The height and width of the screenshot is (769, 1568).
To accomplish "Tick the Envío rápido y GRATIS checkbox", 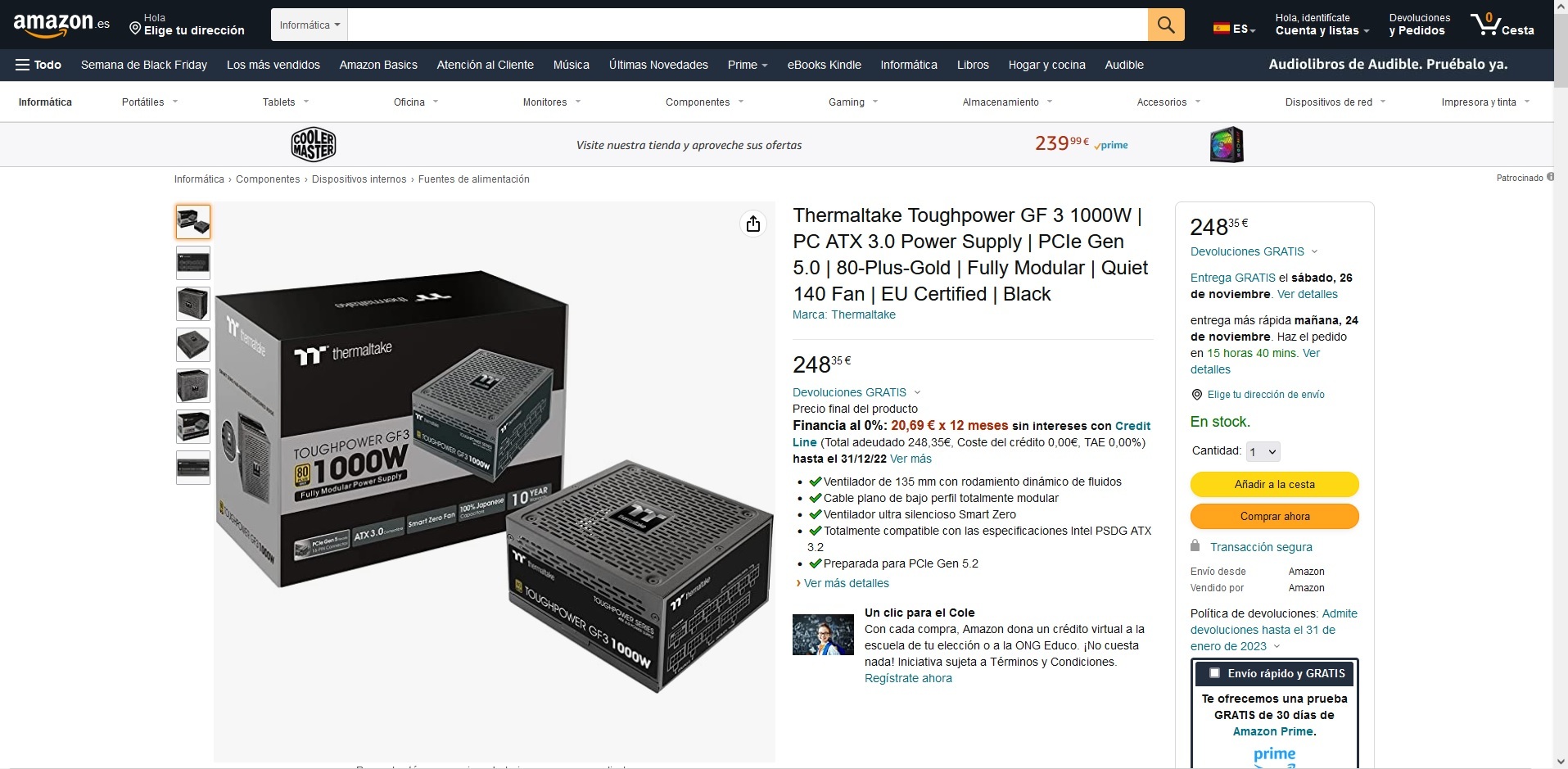I will [1215, 673].
